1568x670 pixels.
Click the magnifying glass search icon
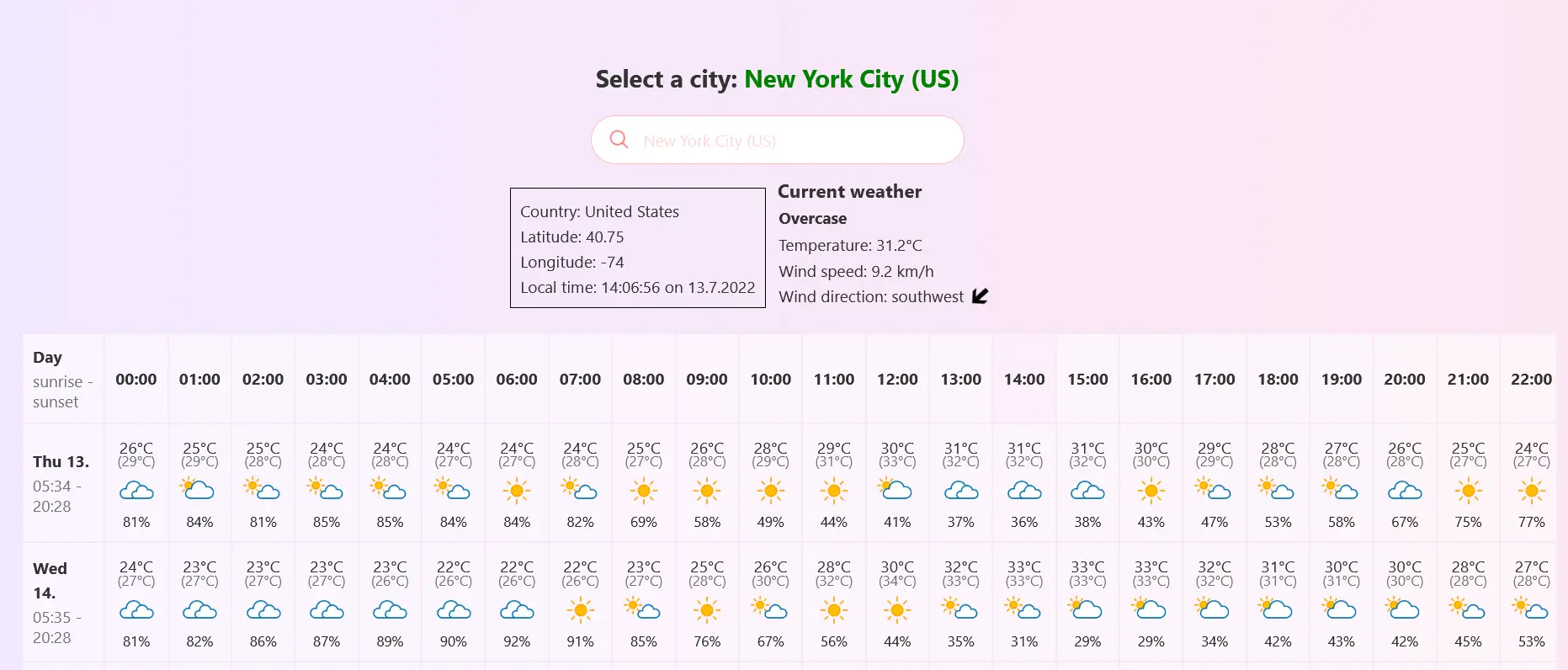coord(619,139)
